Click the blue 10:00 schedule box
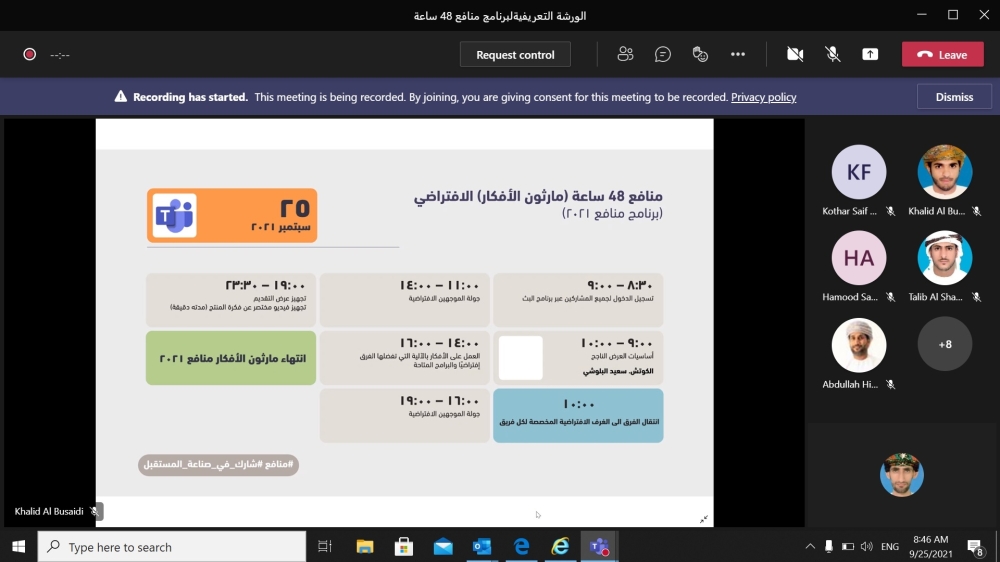 coord(578,415)
